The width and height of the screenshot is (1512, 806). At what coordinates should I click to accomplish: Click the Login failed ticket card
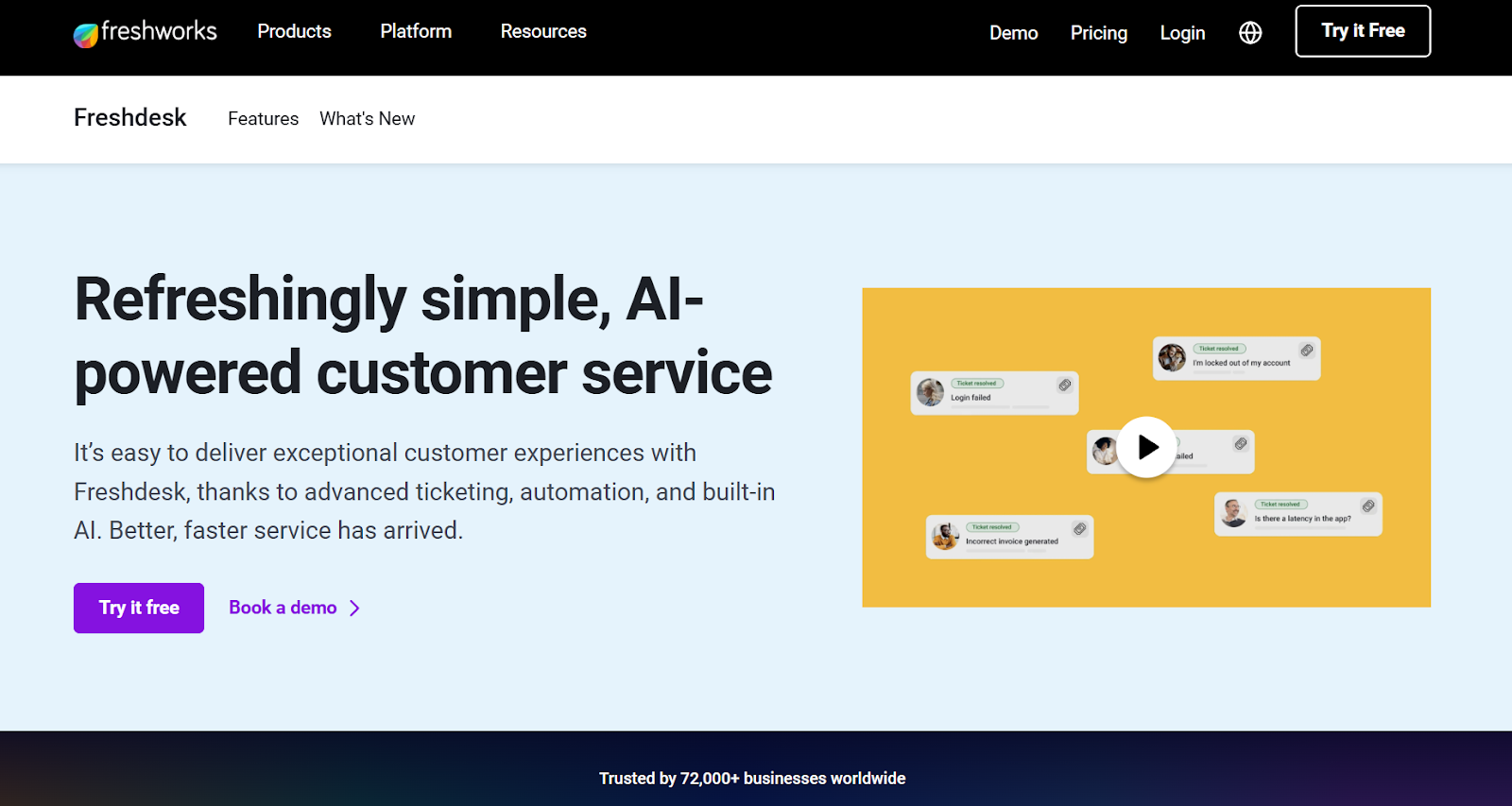pos(994,393)
